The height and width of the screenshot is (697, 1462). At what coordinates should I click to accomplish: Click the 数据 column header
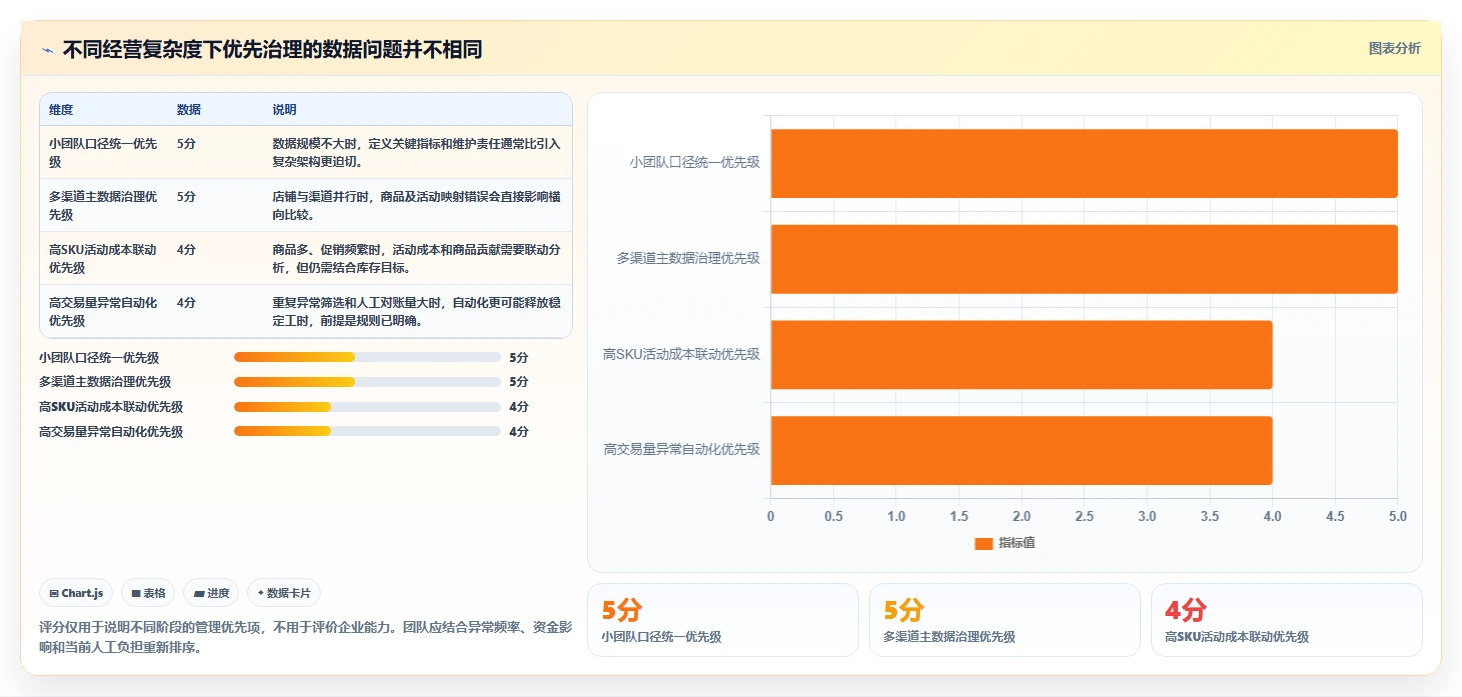[x=189, y=110]
